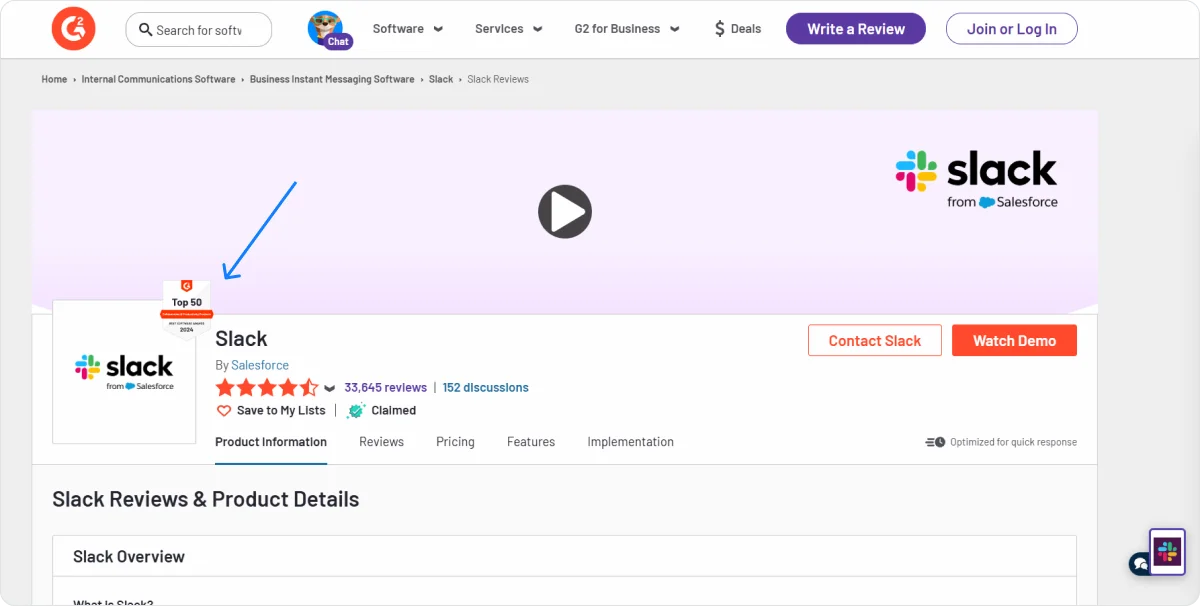
Task: Open the Chat mascot avatar
Action: tap(327, 29)
